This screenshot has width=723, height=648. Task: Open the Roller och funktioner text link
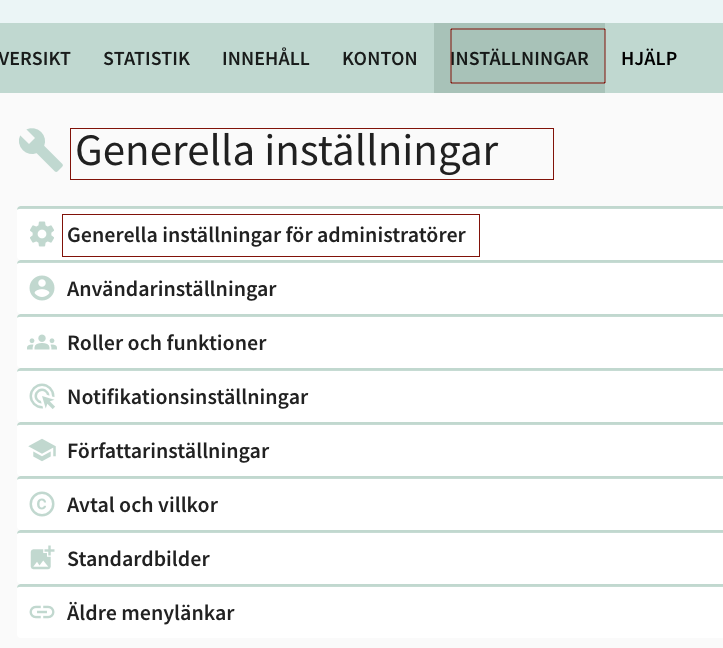click(166, 343)
